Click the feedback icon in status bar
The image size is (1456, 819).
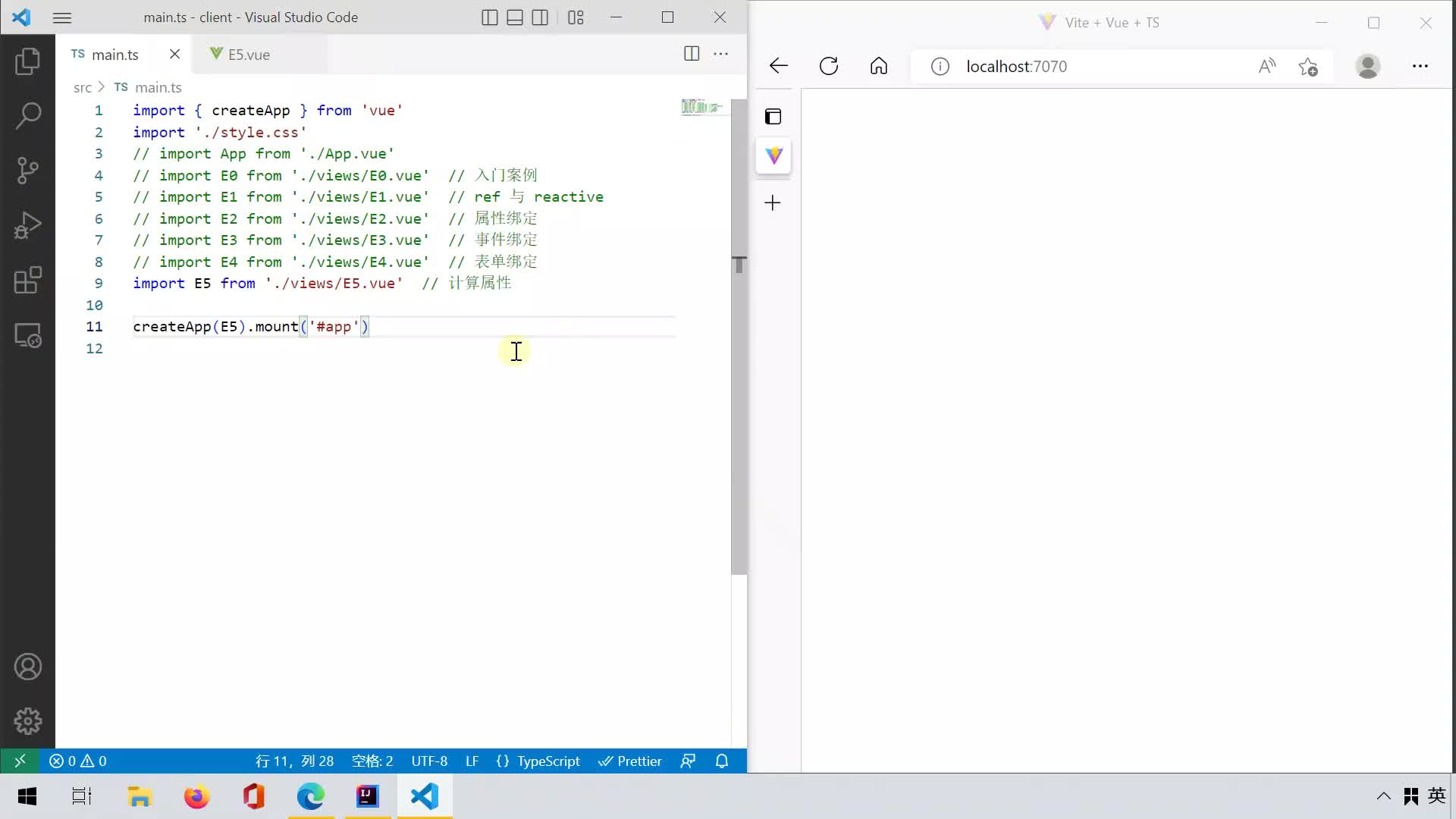tap(688, 761)
